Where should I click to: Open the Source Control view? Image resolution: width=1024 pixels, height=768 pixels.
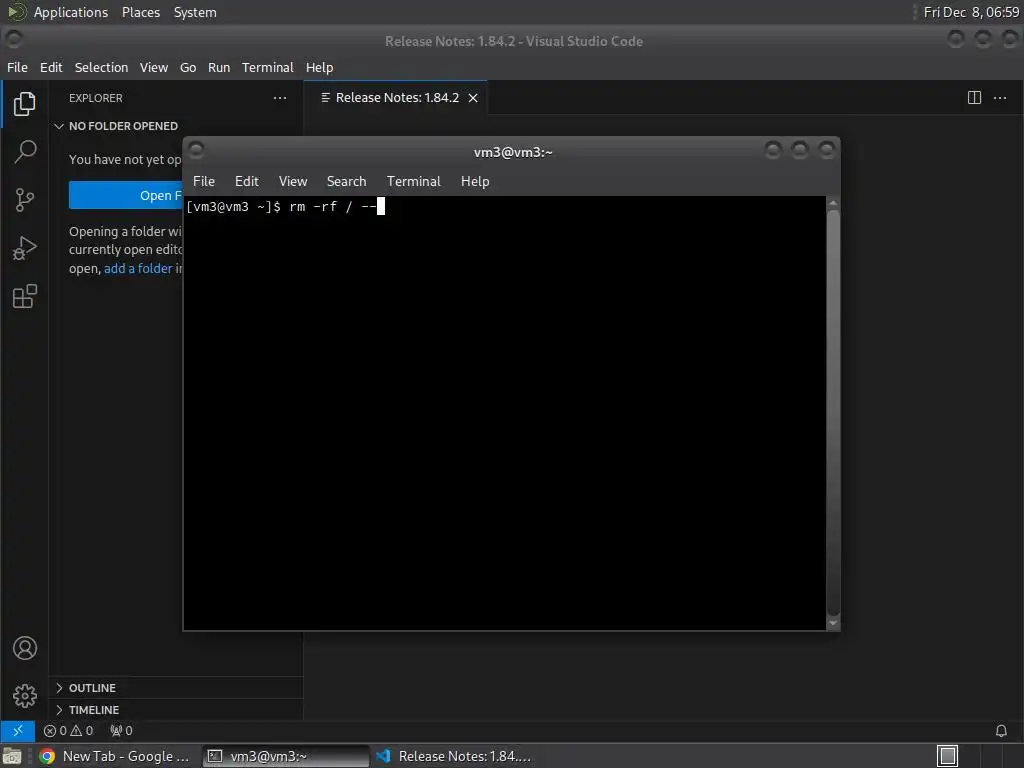25,200
